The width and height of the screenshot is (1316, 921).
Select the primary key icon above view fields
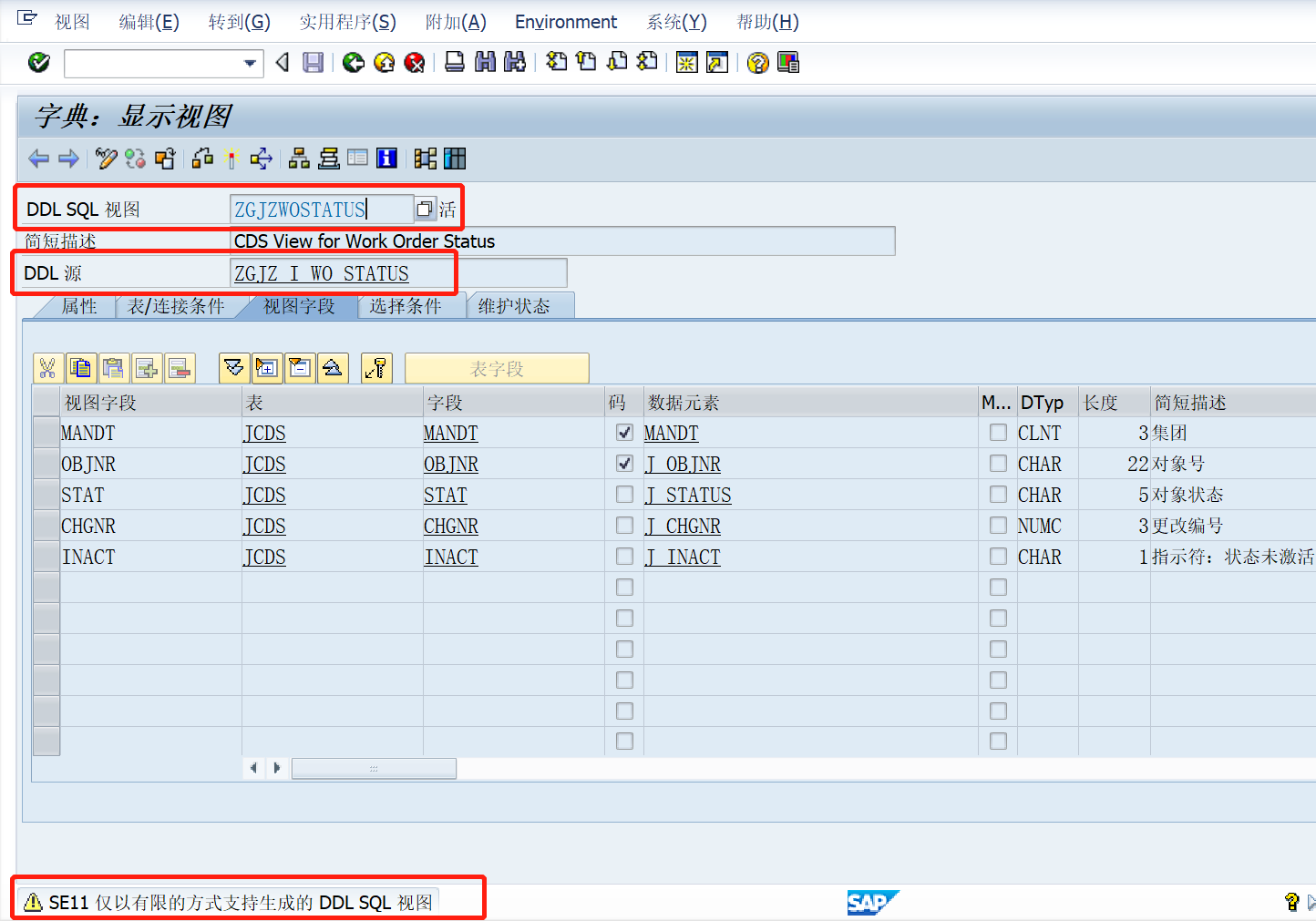[376, 367]
